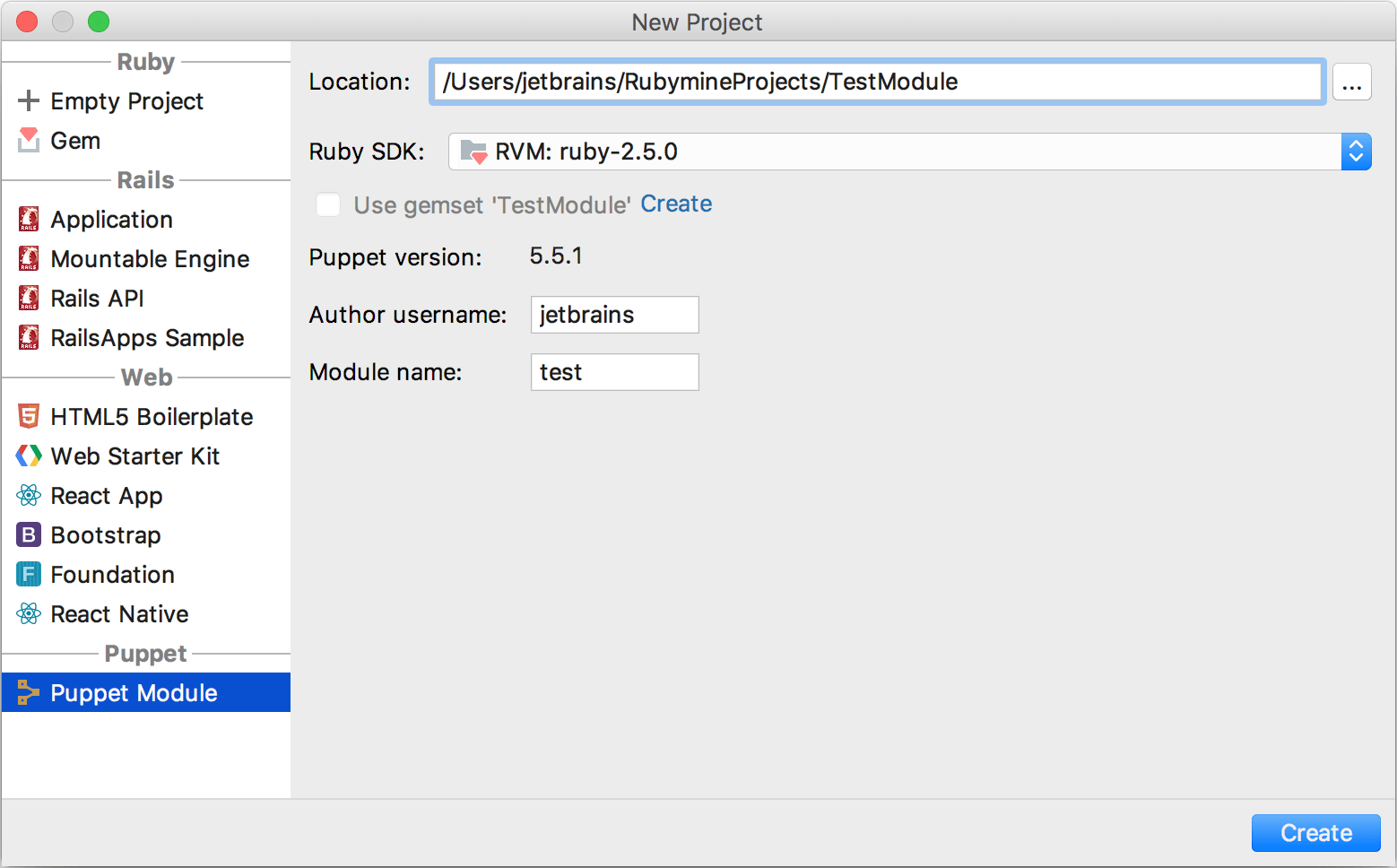
Task: Select the Mountable Engine Rails icon
Action: coord(27,258)
